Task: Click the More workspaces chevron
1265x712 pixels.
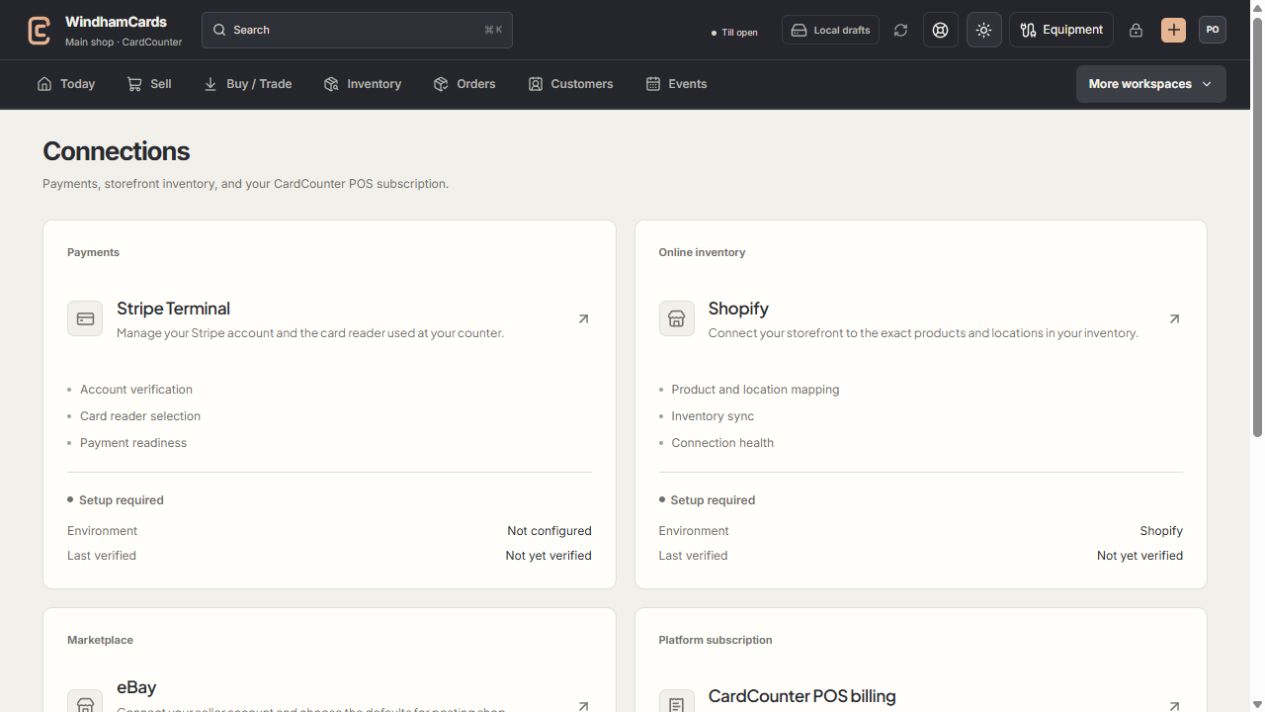Action: pos(1206,84)
